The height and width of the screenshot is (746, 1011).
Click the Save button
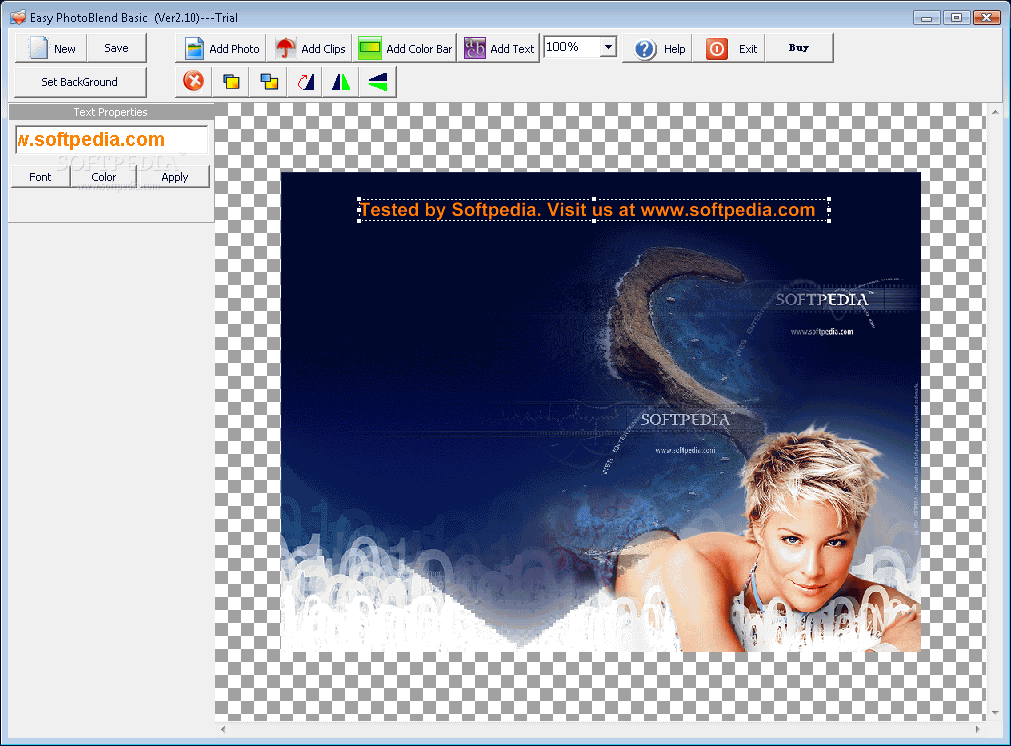click(x=116, y=48)
